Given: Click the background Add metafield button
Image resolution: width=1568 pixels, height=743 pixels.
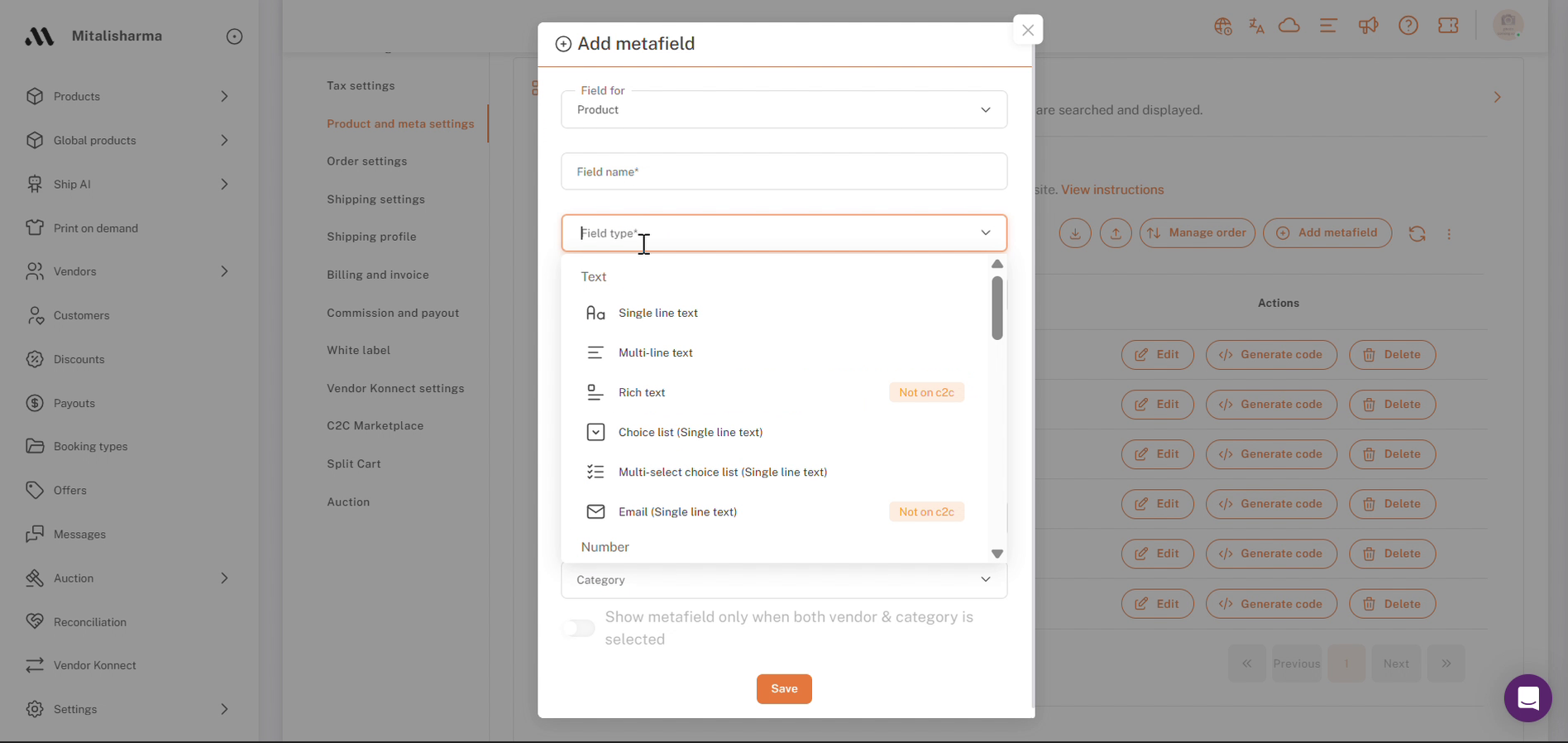Looking at the screenshot, I should (x=1327, y=233).
